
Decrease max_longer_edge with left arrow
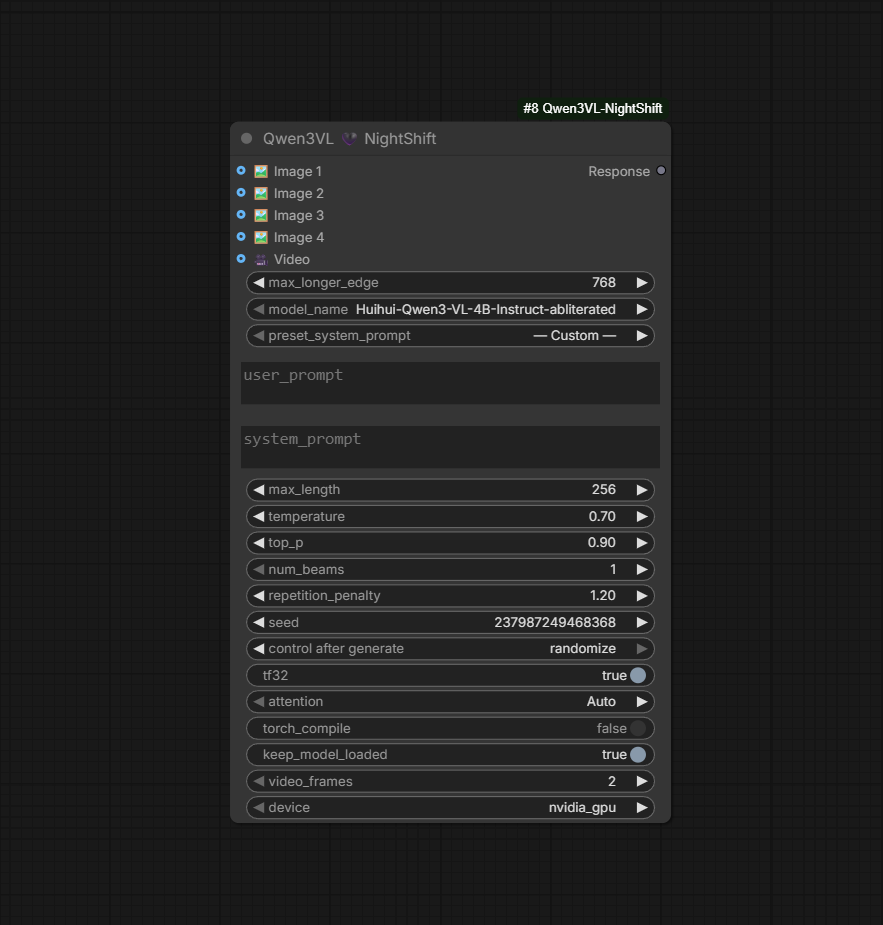pyautogui.click(x=258, y=283)
